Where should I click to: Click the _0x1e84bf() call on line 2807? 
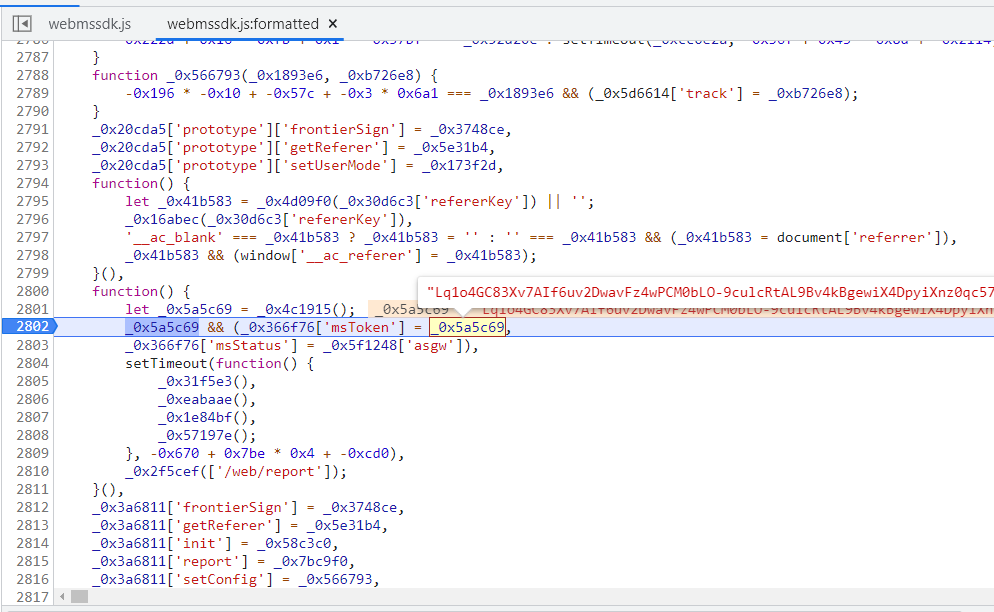pos(203,418)
